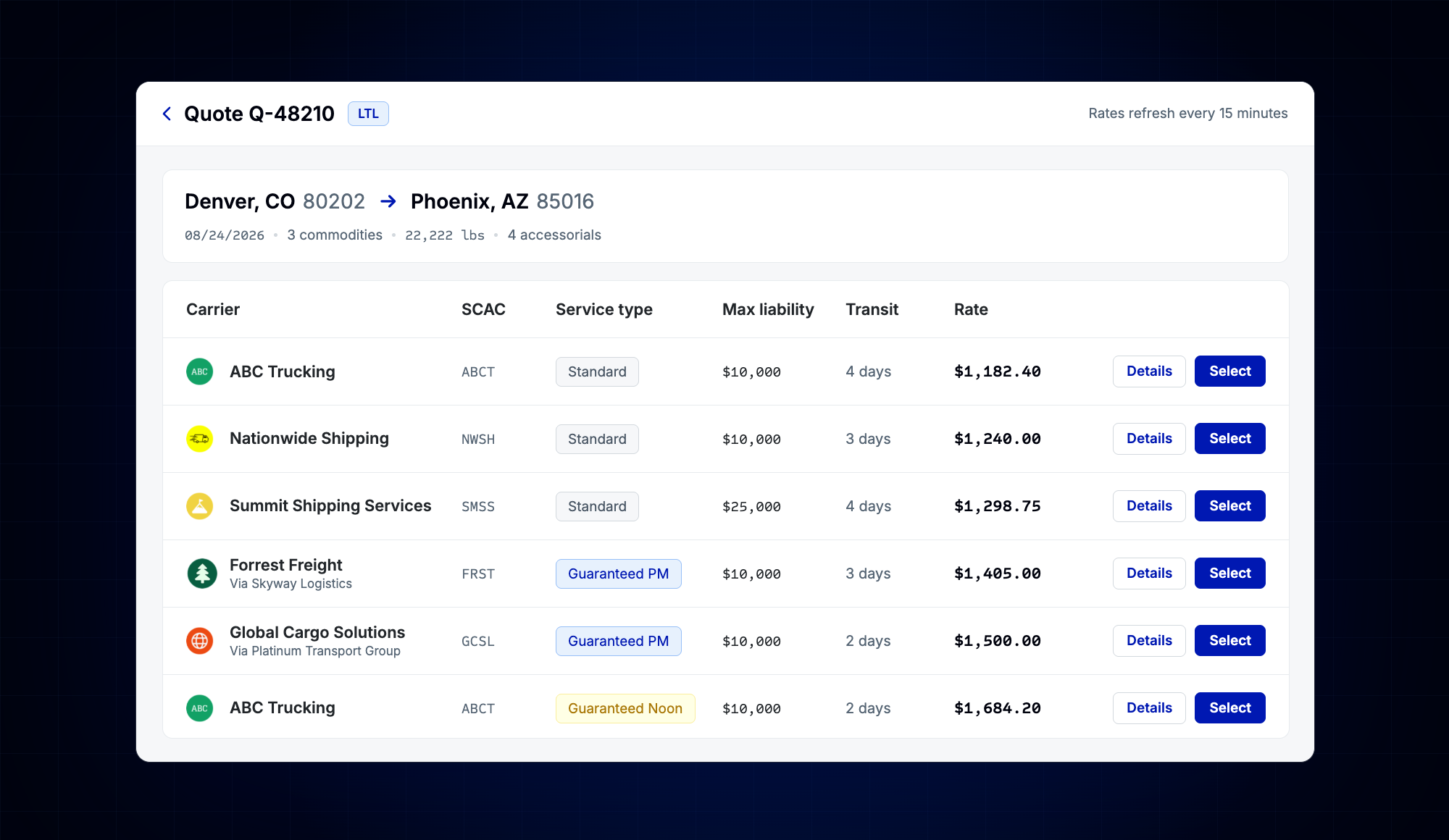Open Details for Global Cargo Solutions
This screenshot has height=840, width=1449.
pyautogui.click(x=1149, y=641)
